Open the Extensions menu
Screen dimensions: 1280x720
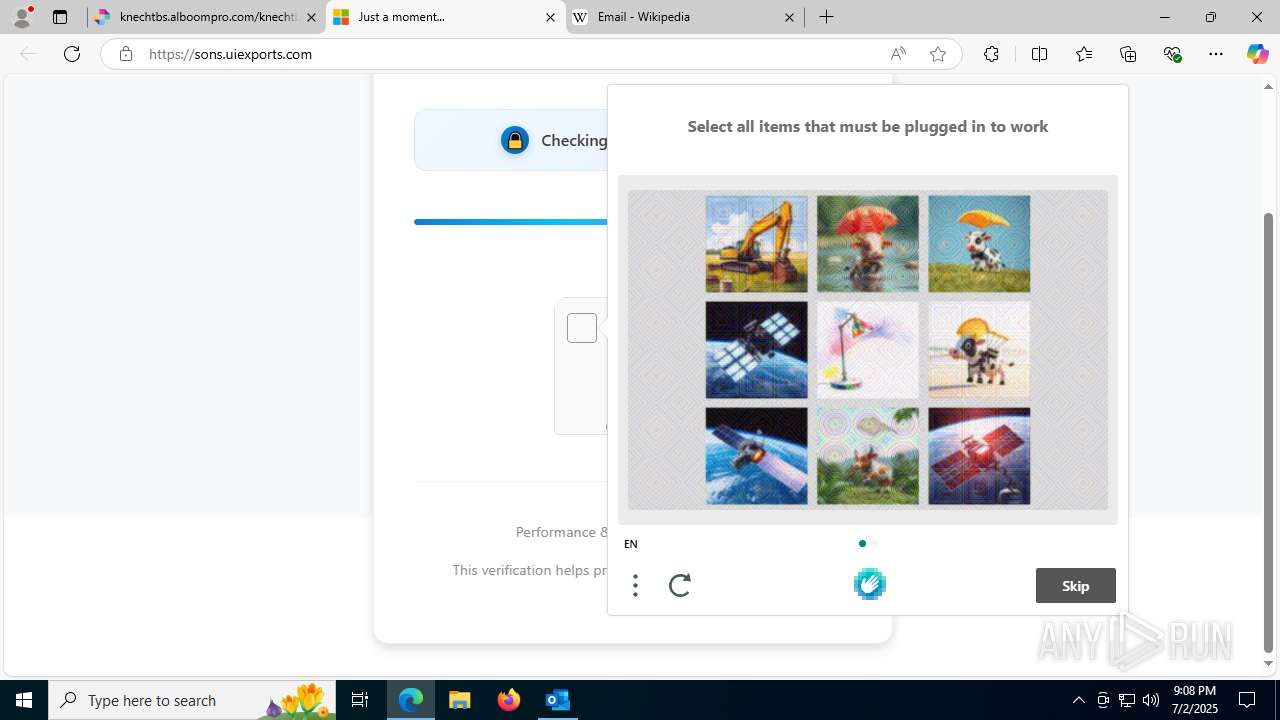[991, 54]
